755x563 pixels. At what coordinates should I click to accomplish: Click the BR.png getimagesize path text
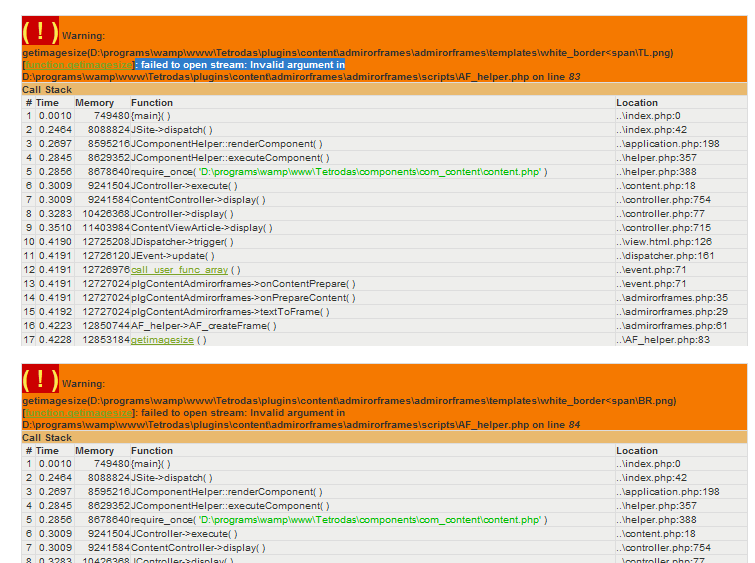point(349,401)
